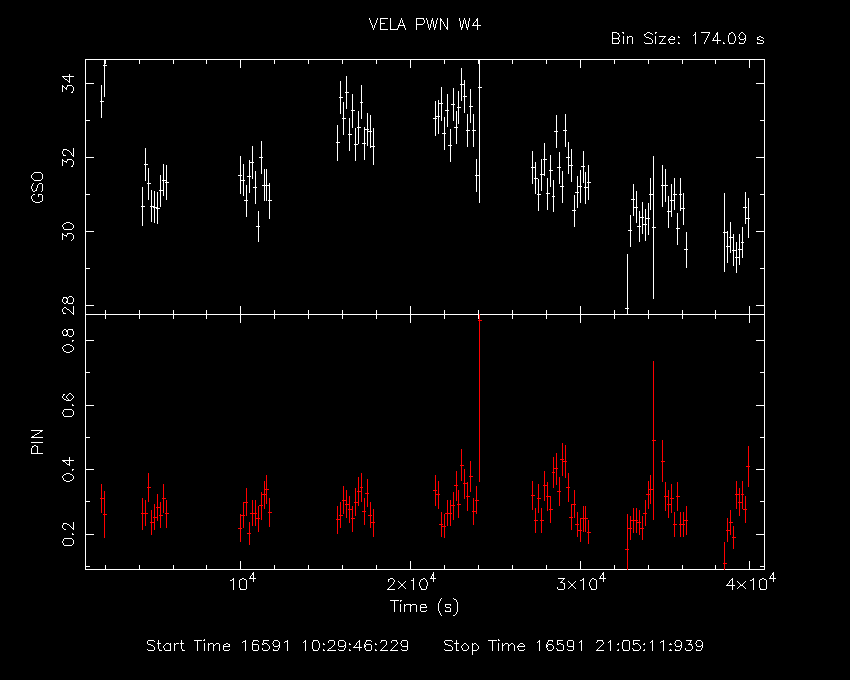Click the Stop Time 16591 21:05:11:939 text
This screenshot has width=850, height=680.
coord(574,646)
